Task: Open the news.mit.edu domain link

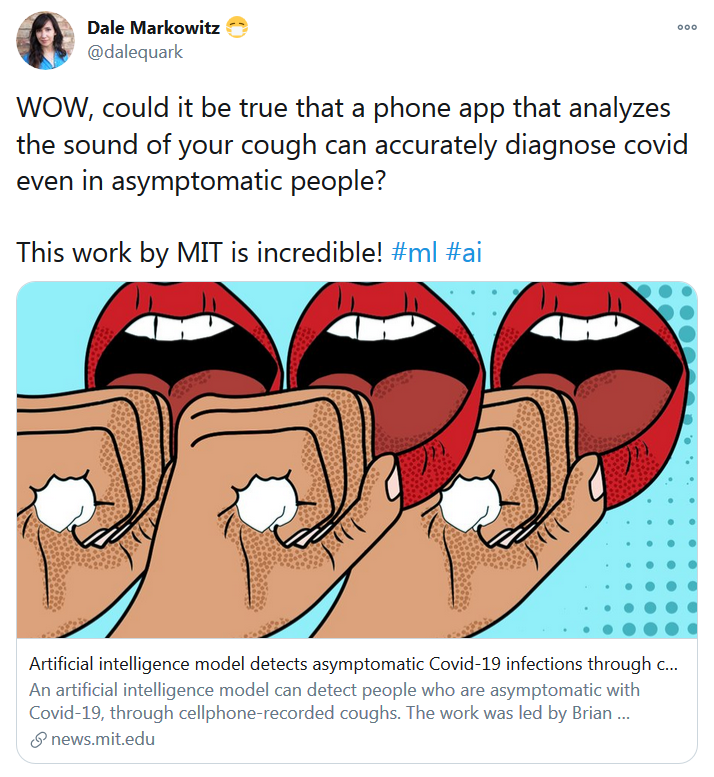Action: (x=103, y=739)
